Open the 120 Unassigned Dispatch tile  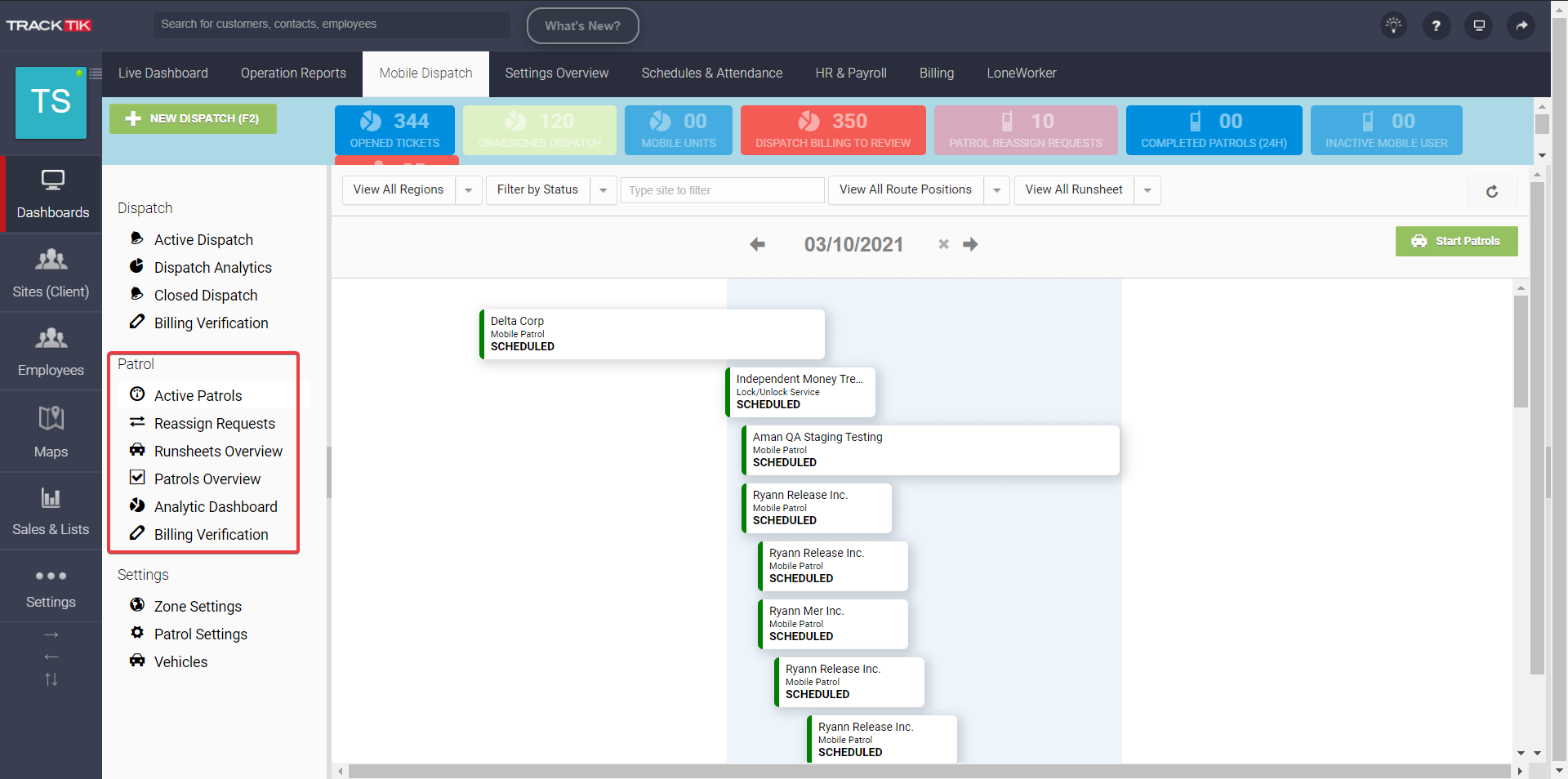540,130
